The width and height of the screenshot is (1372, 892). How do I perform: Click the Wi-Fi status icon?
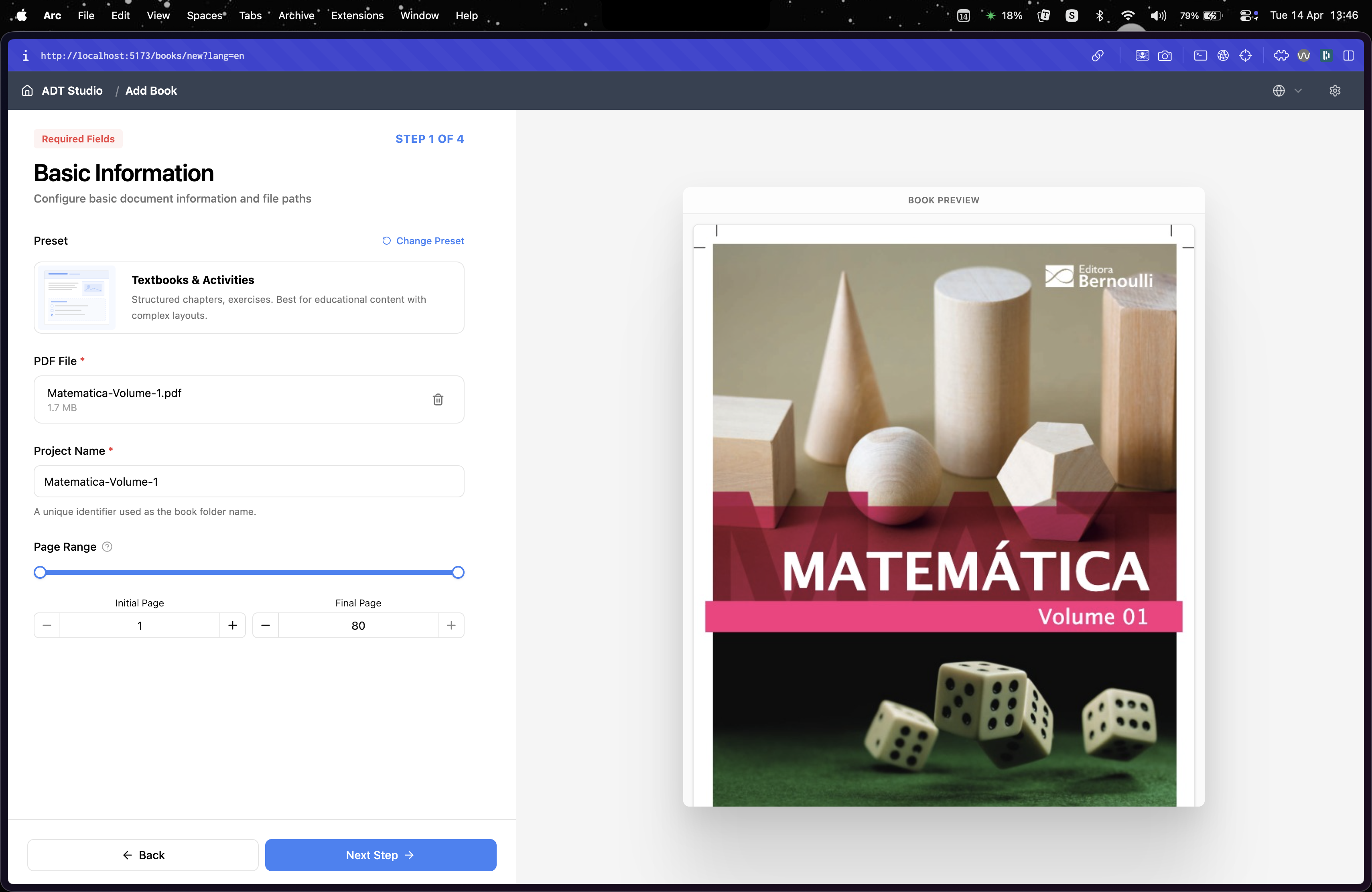(x=1128, y=16)
